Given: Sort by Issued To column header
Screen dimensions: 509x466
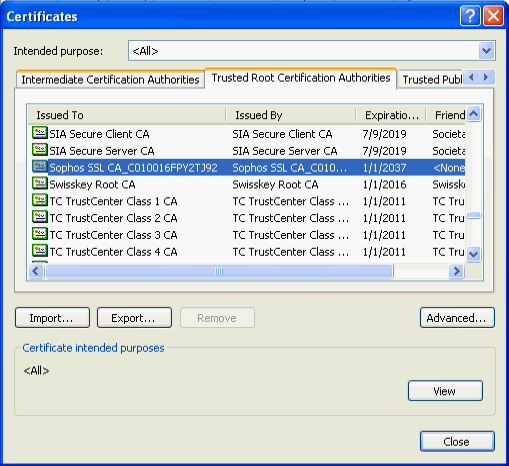Looking at the screenshot, I should 127,115.
